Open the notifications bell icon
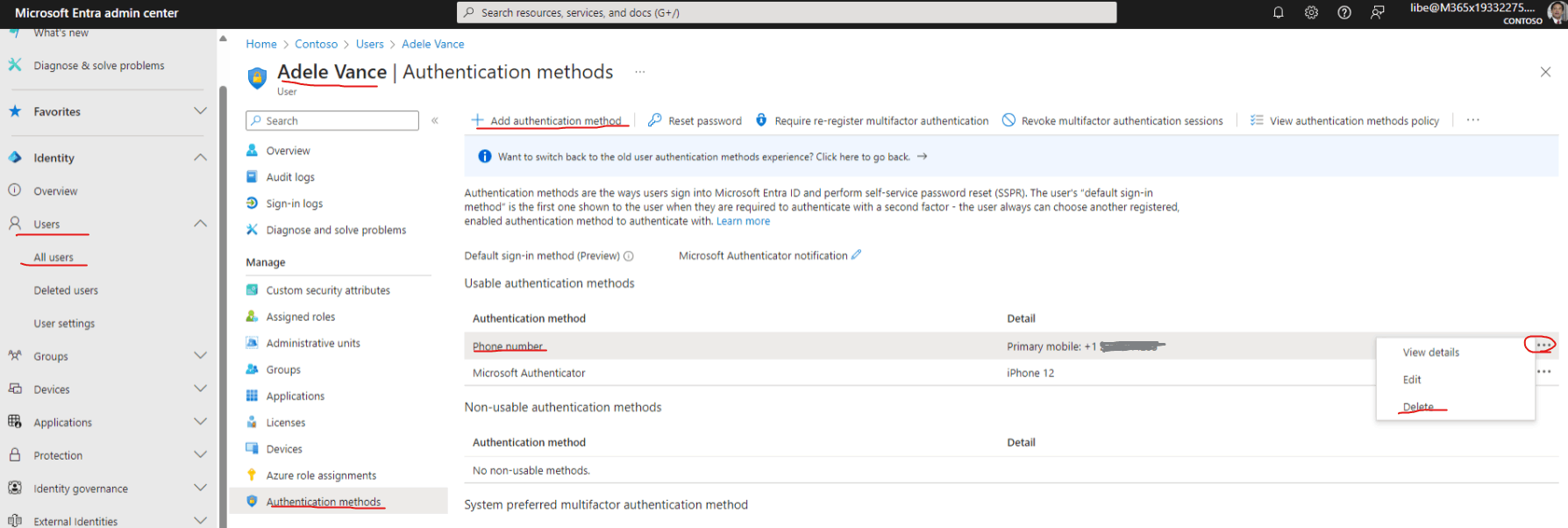The image size is (1568, 528). [x=1278, y=12]
